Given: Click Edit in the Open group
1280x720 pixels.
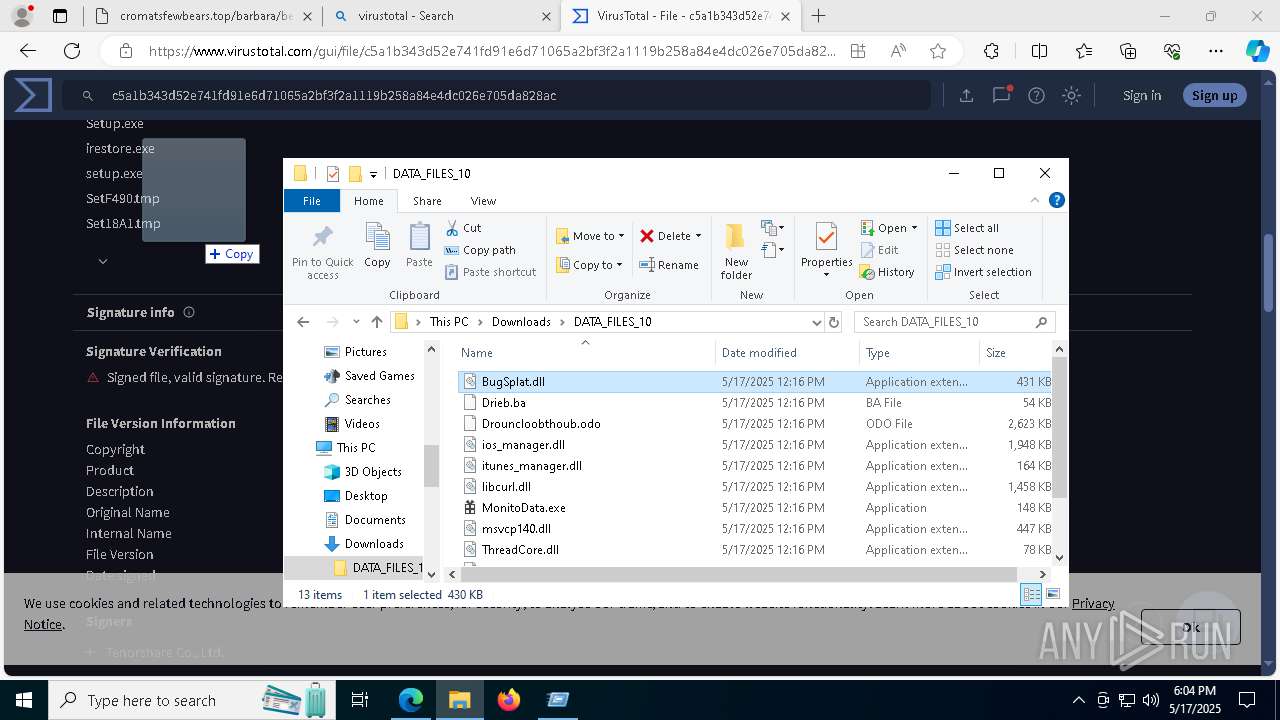Looking at the screenshot, I should (x=880, y=250).
